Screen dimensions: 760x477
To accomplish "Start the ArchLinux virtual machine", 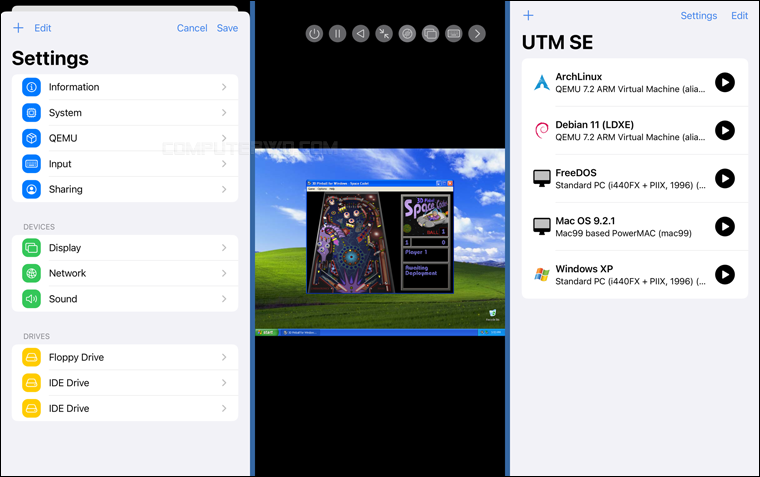I will pos(725,82).
